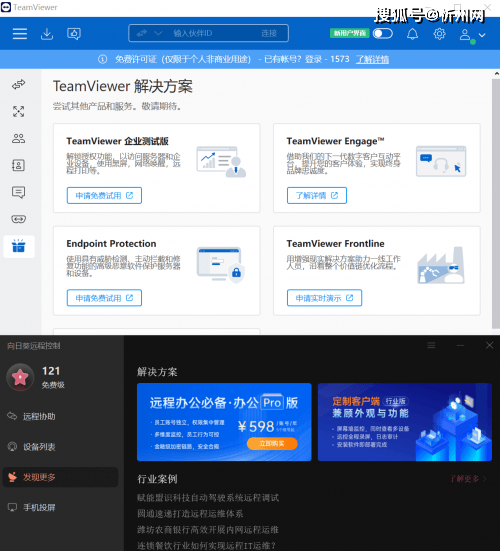
Task: Click the Endpoint Protection card title
Action: point(111,244)
